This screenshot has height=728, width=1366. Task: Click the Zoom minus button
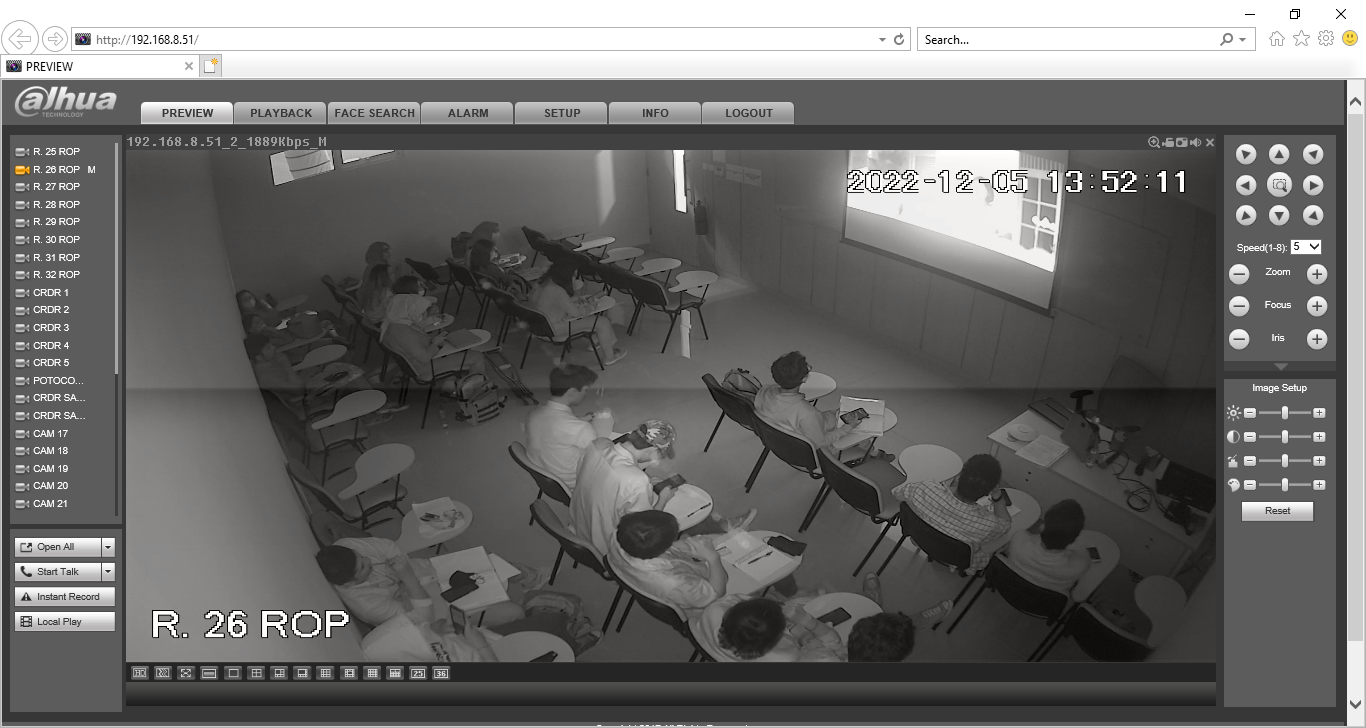point(1239,274)
